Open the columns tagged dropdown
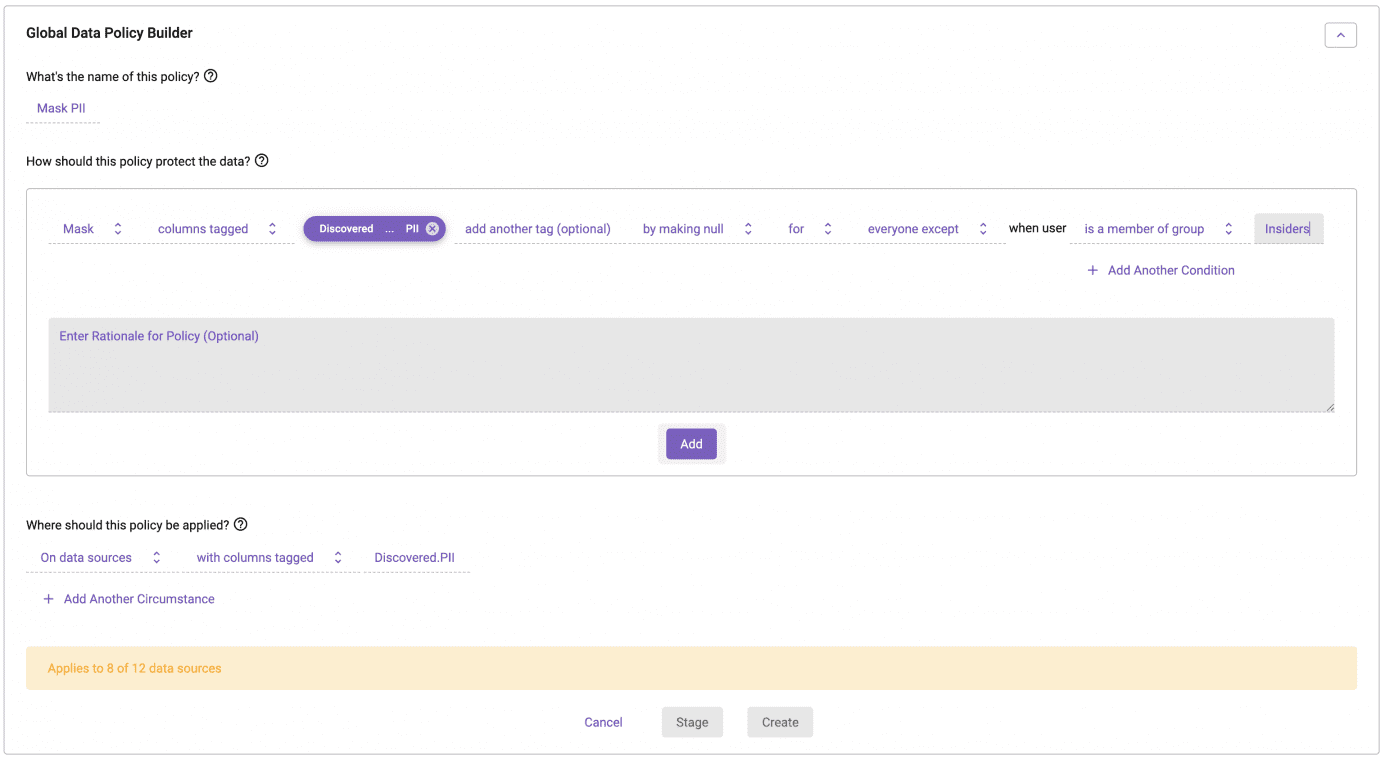The width and height of the screenshot is (1385, 760). [x=216, y=229]
